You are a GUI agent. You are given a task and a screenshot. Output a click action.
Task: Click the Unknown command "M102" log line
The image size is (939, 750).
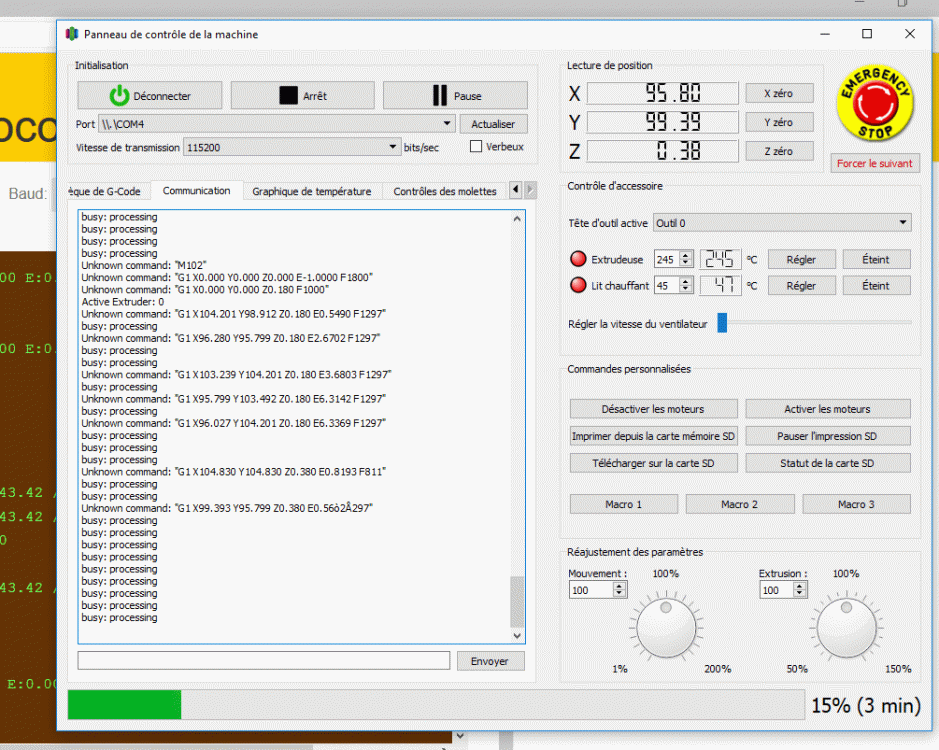click(x=144, y=265)
